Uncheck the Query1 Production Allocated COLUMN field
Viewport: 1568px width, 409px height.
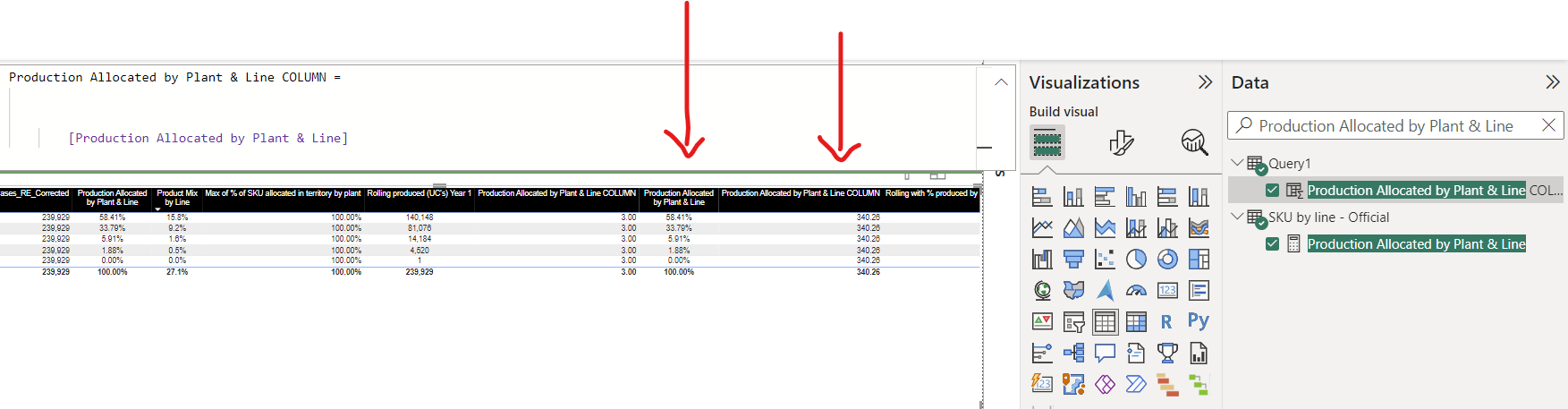[x=1272, y=190]
